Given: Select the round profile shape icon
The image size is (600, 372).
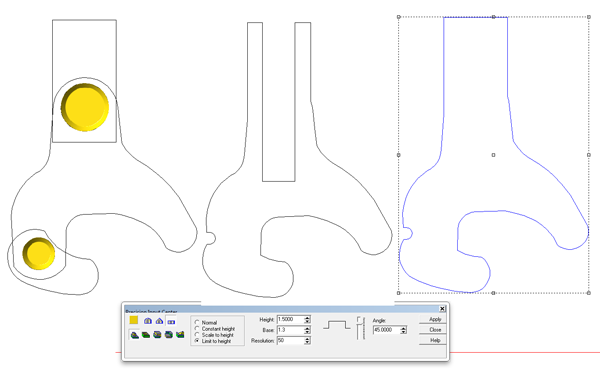Looking at the screenshot, I should (148, 321).
